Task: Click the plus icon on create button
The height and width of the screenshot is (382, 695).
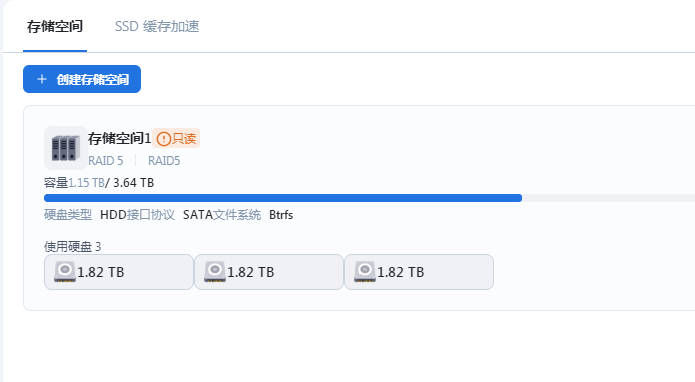Action: pos(42,79)
